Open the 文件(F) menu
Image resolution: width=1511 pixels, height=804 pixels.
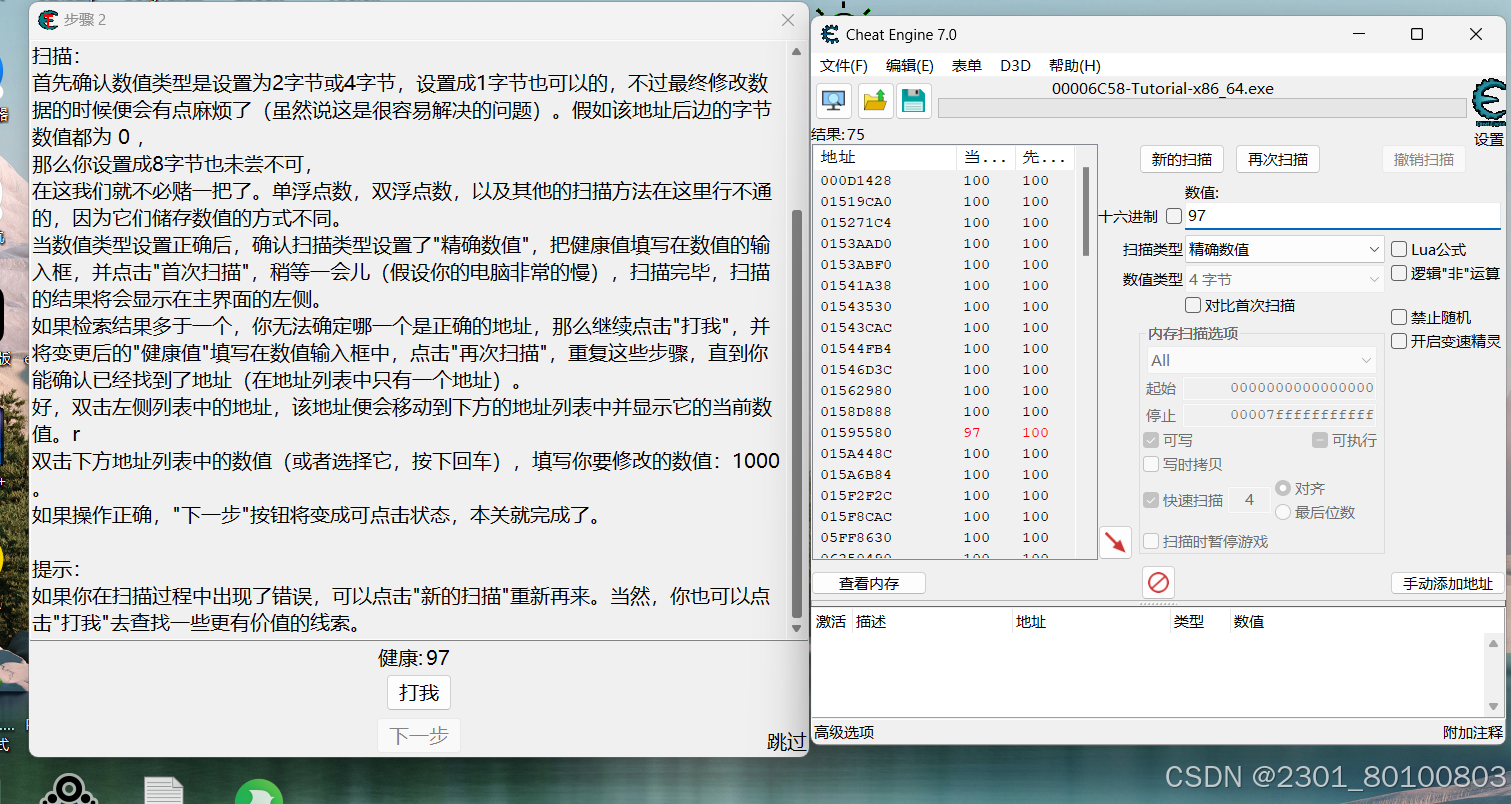click(x=844, y=65)
